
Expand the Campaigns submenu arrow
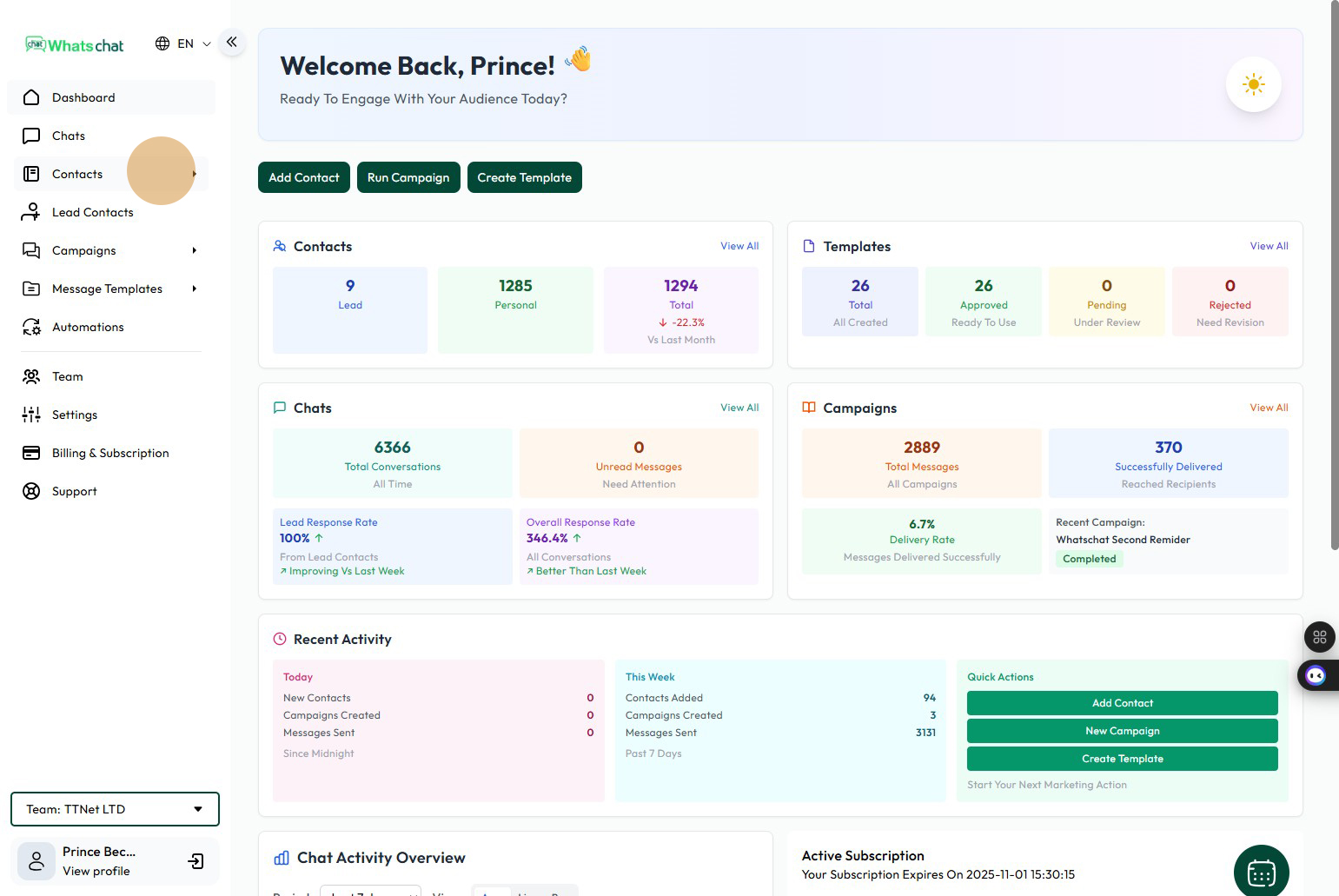click(x=195, y=250)
